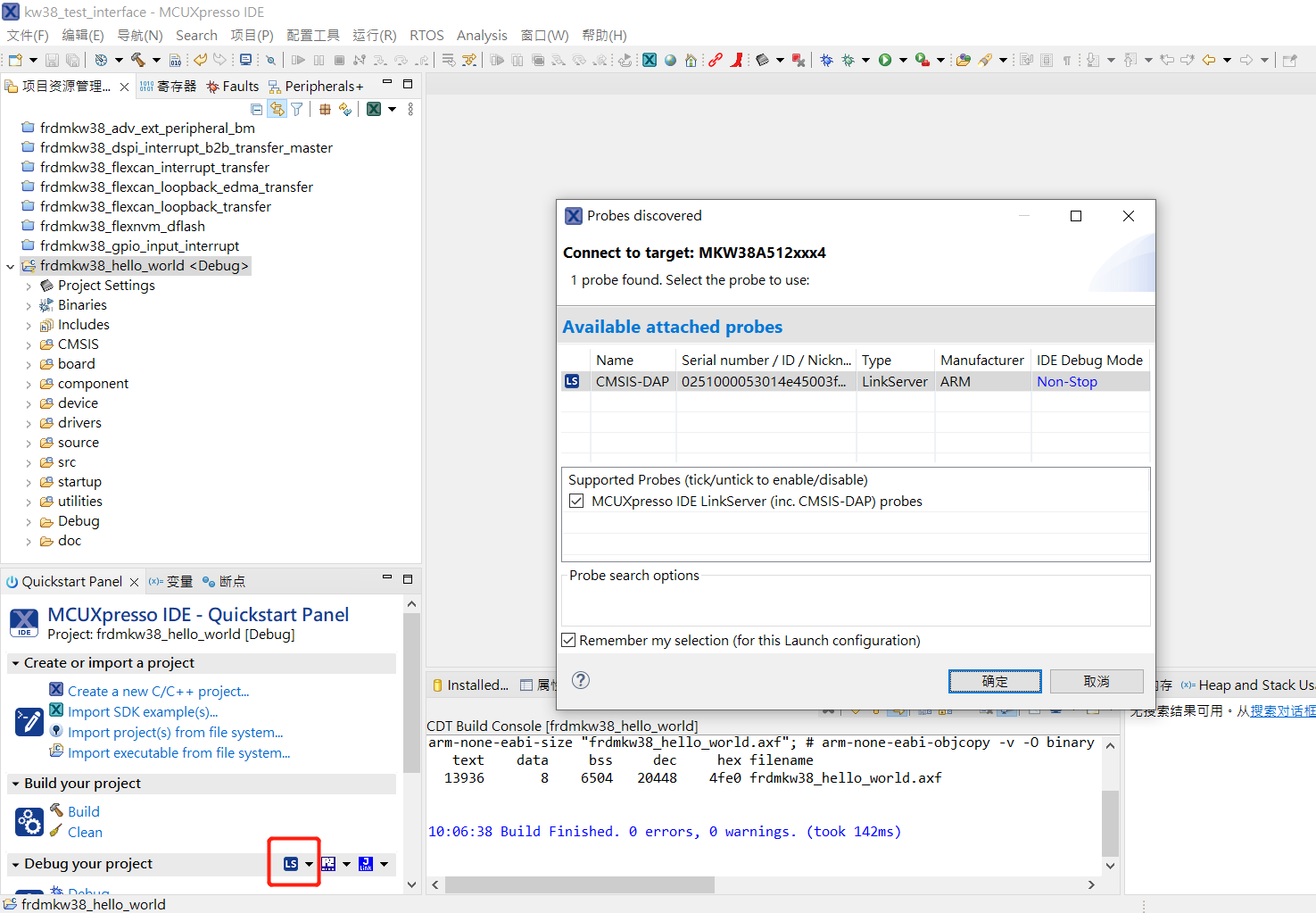Collapse All folders in Project Explorer toolbar
Viewport: 1316px width, 913px height.
tap(256, 108)
